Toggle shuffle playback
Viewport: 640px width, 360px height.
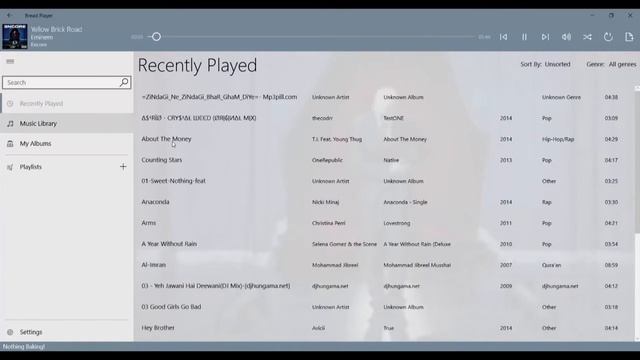click(x=587, y=37)
